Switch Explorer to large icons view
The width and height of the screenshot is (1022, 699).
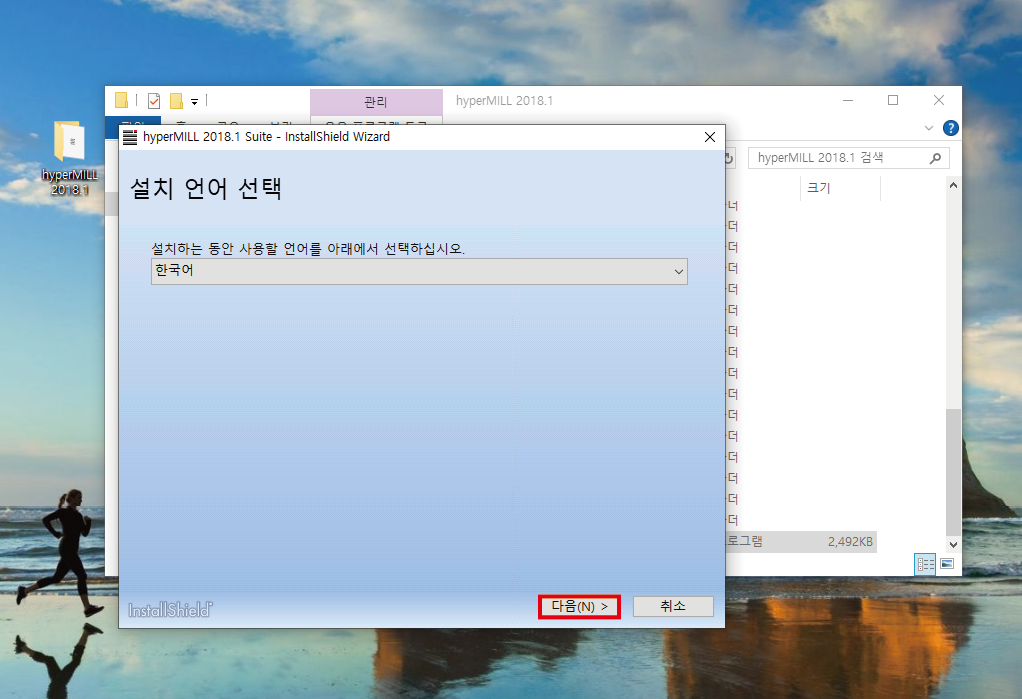click(x=947, y=564)
